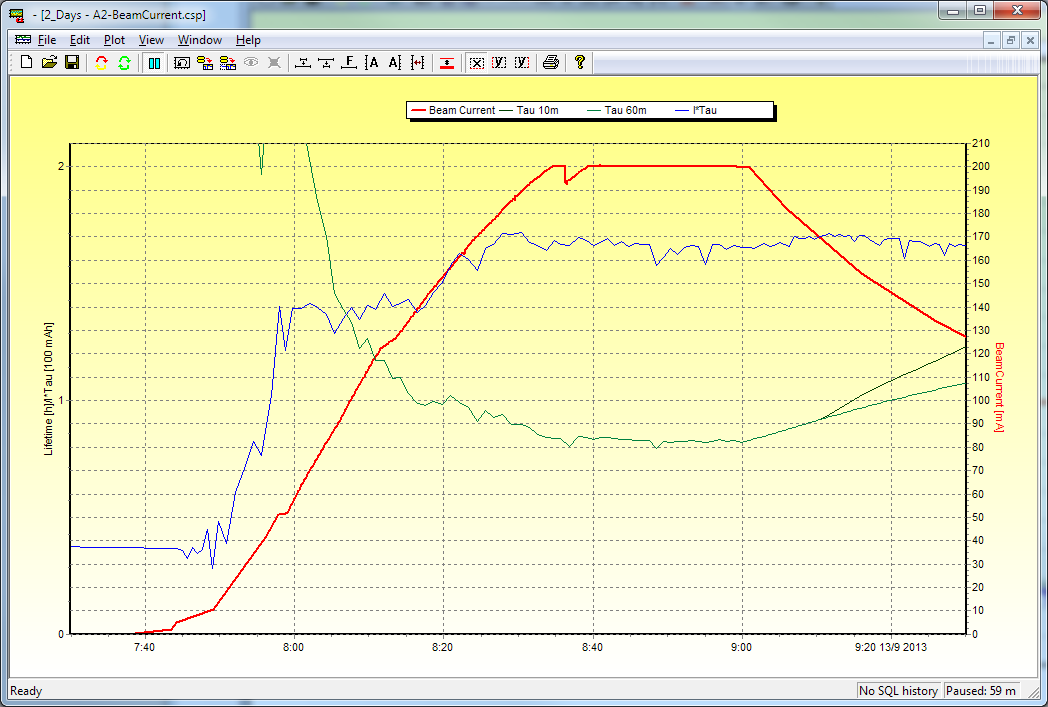This screenshot has width=1048, height=707.
Task: Expand the Window menu
Action: (x=199, y=40)
